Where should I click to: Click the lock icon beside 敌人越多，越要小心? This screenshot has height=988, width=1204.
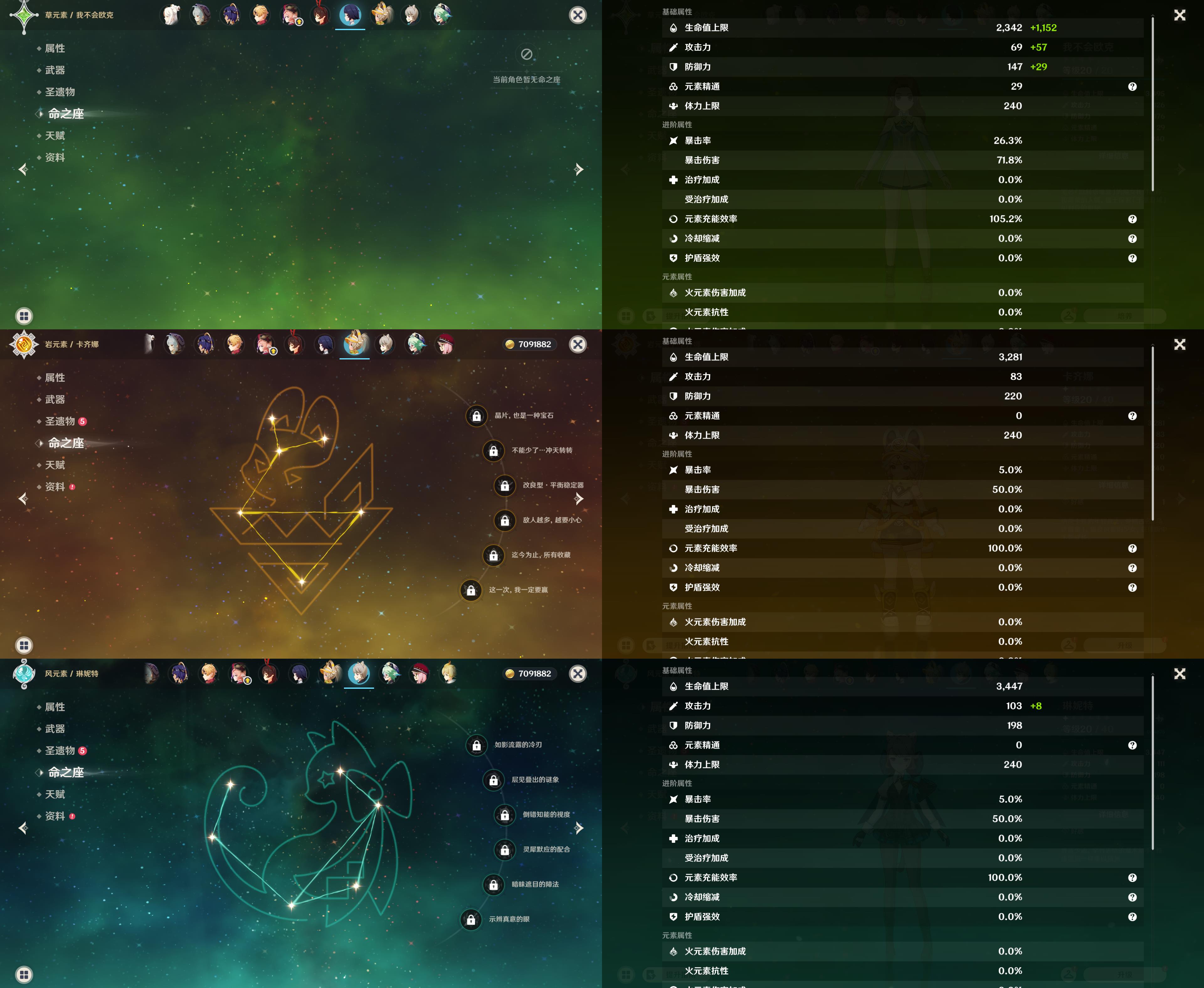pos(505,521)
